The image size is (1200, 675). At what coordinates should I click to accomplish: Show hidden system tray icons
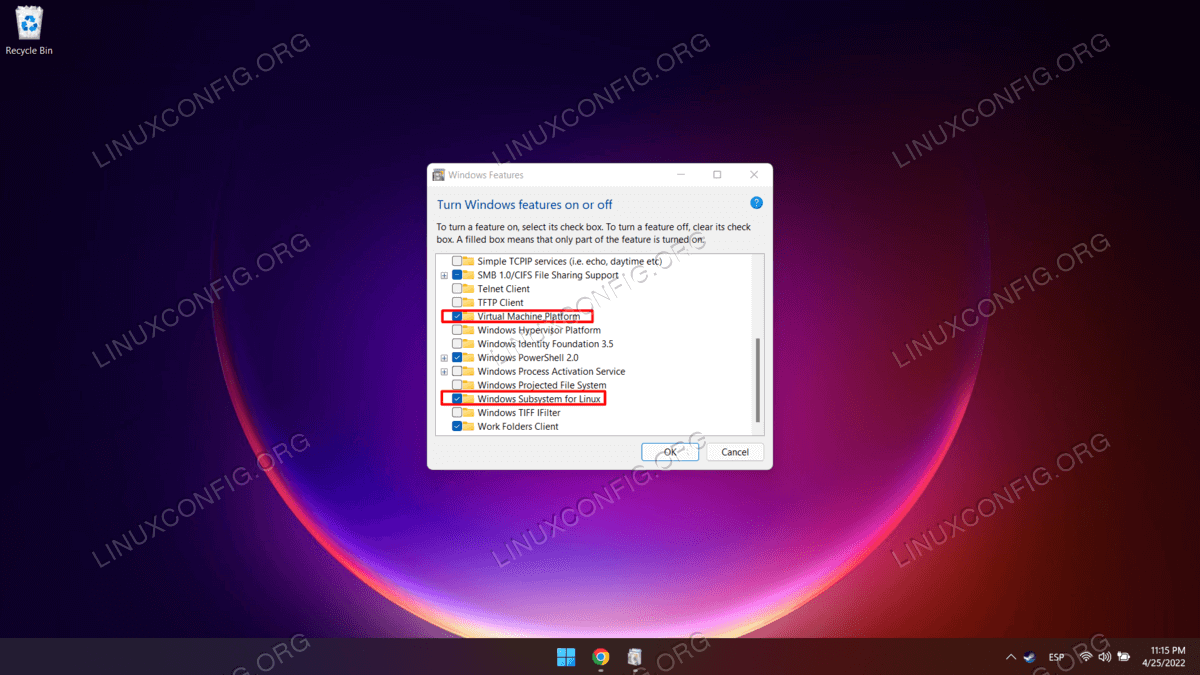point(1010,657)
